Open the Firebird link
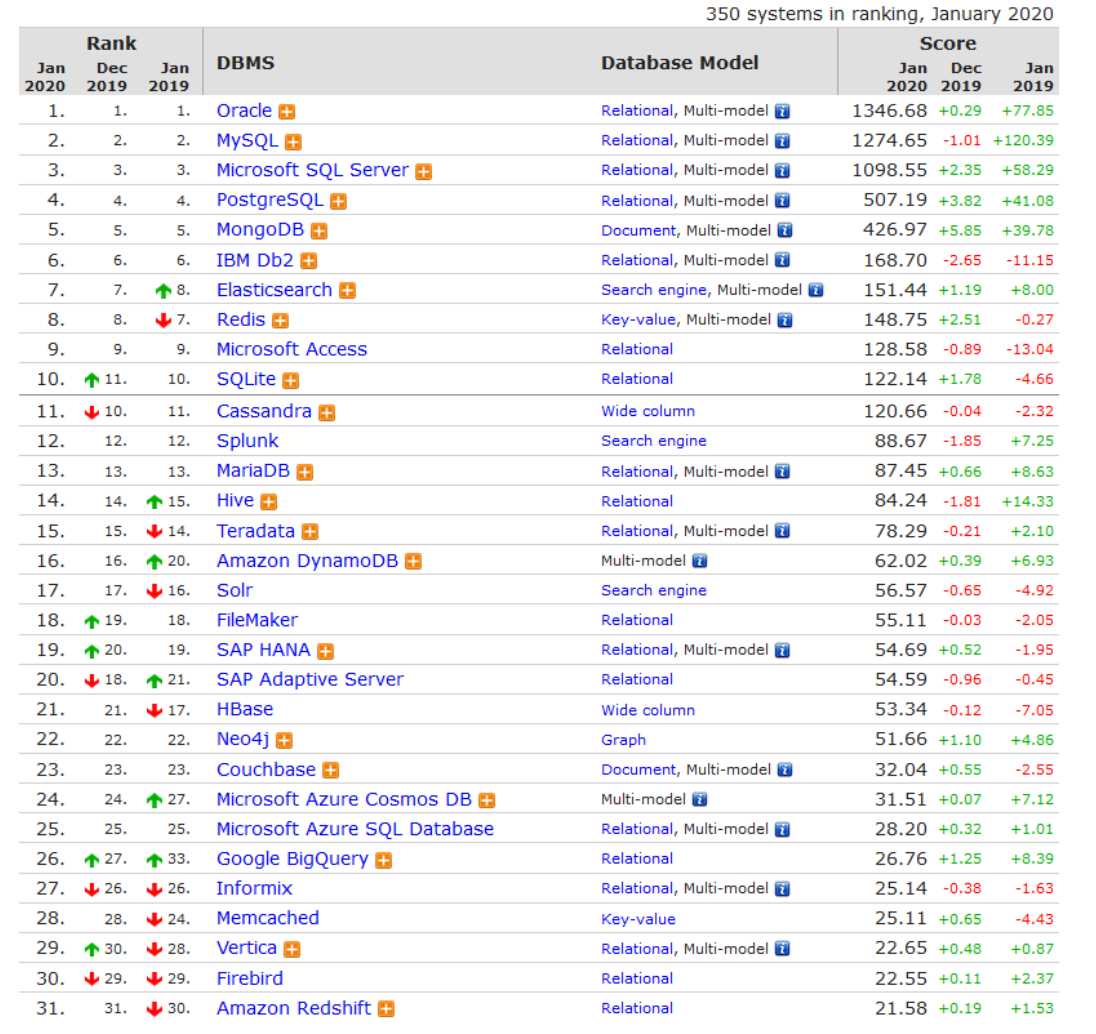This screenshot has height=1034, width=1096. point(250,979)
